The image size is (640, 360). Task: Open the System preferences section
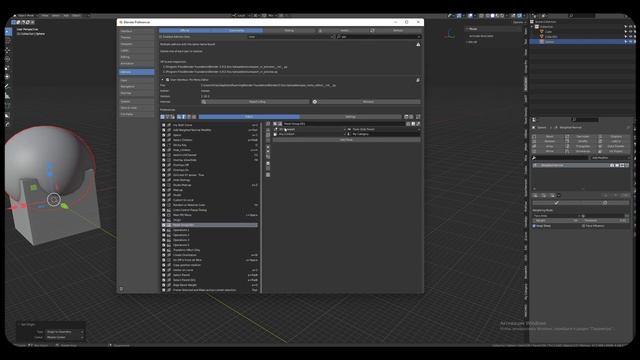pos(136,101)
